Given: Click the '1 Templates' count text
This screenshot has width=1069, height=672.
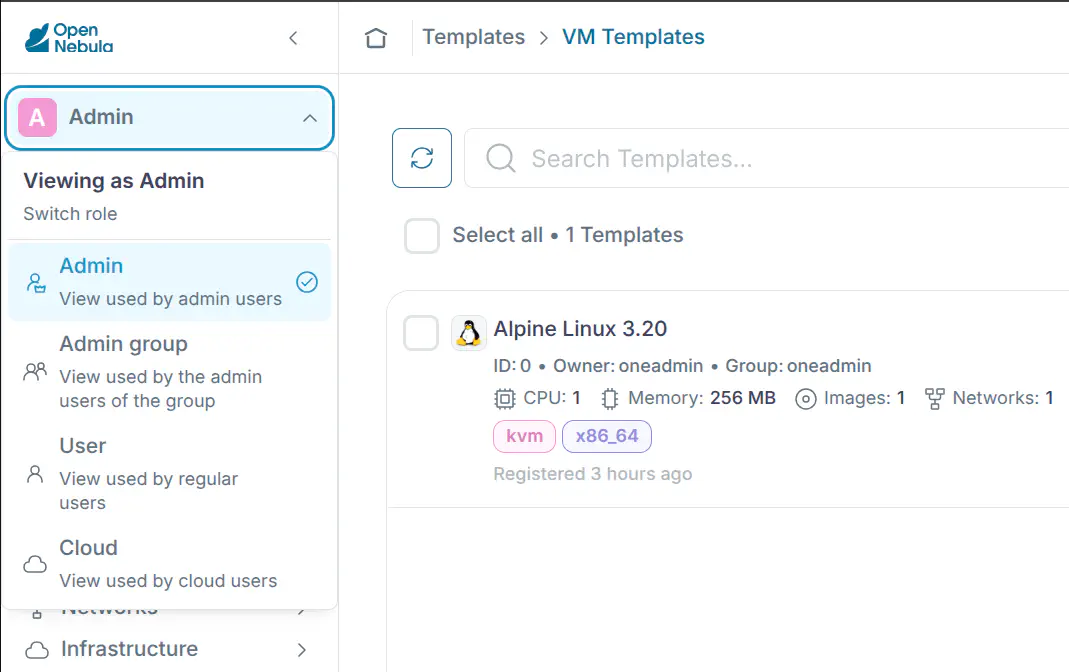Looking at the screenshot, I should click(624, 235).
